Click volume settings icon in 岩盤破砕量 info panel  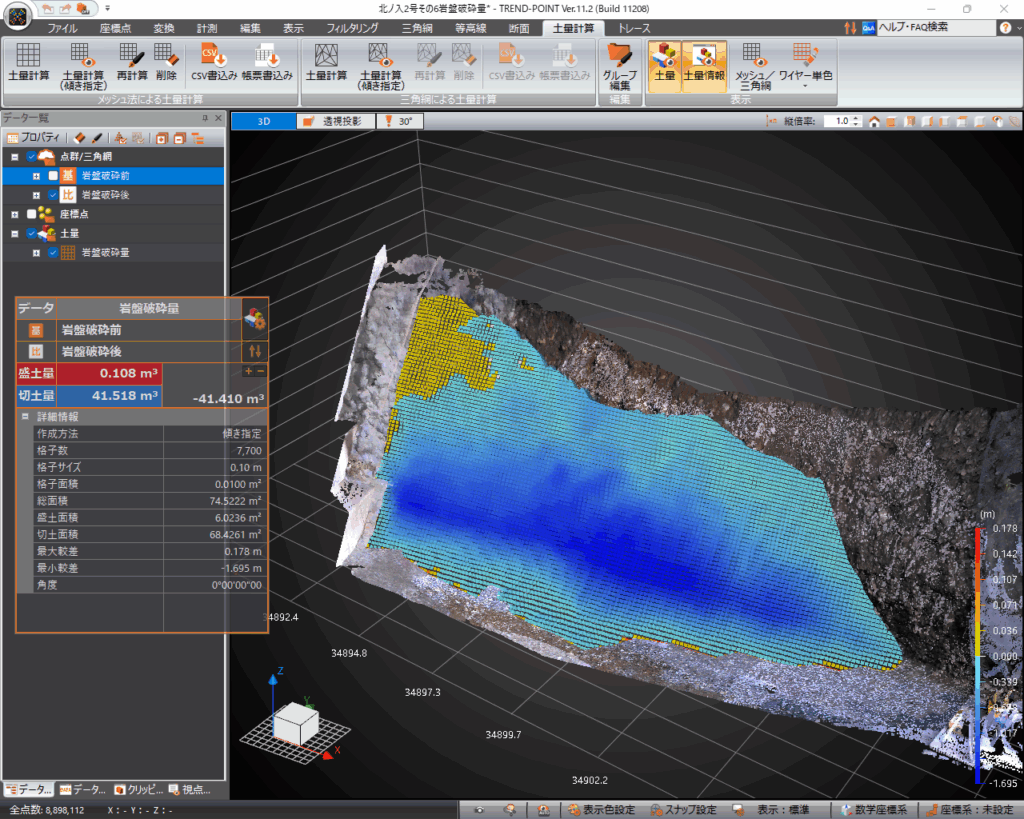point(255,319)
